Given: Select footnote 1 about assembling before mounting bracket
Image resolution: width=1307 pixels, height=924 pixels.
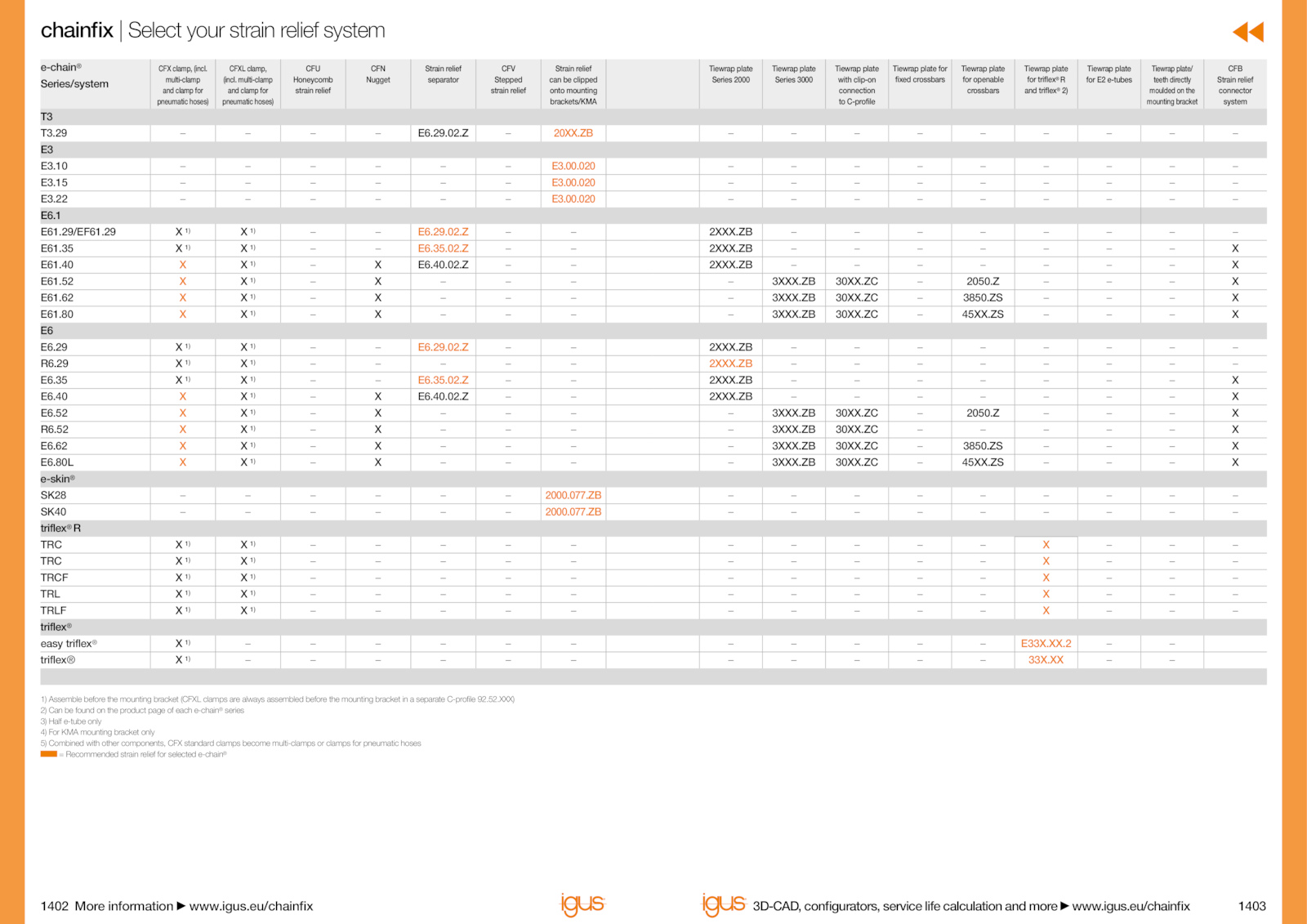Looking at the screenshot, I should pos(278,699).
